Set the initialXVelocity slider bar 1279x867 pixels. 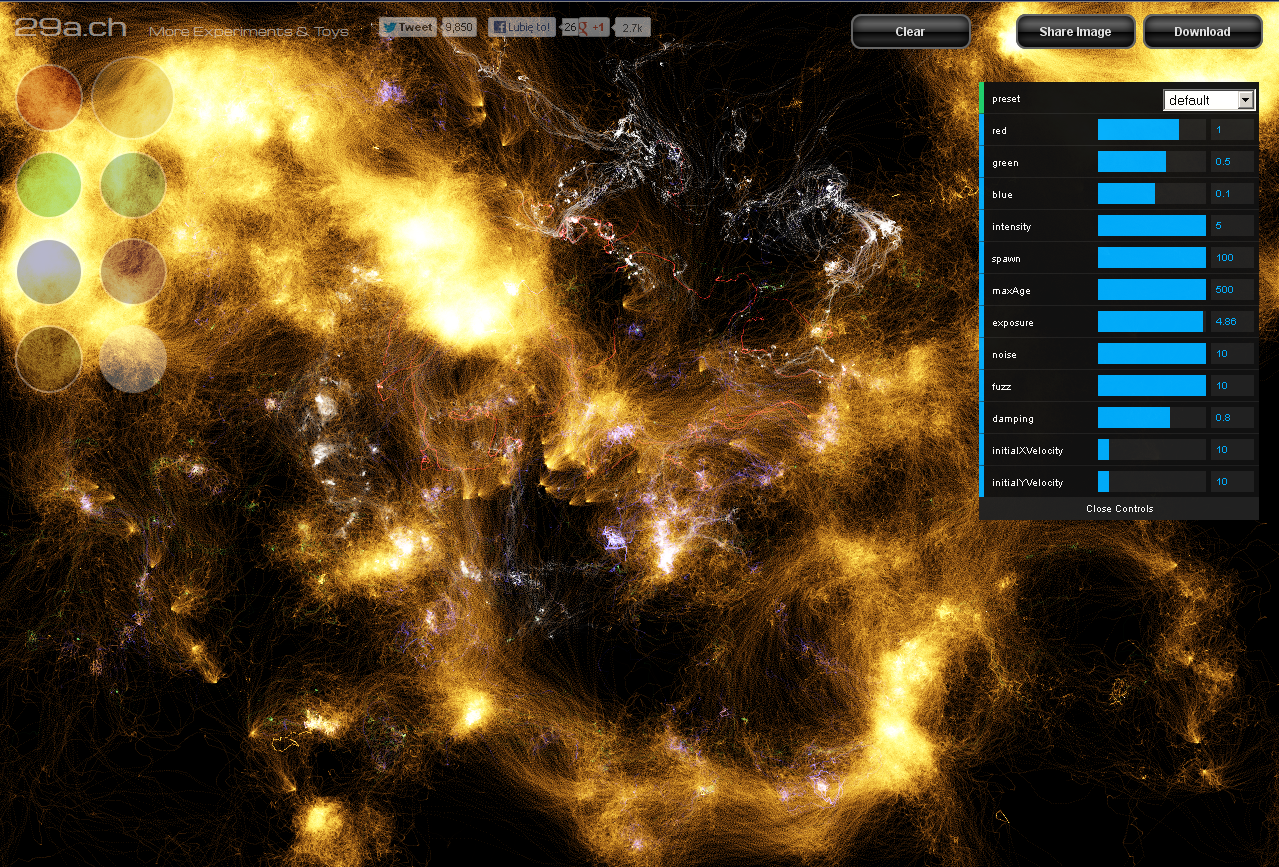click(x=1152, y=450)
